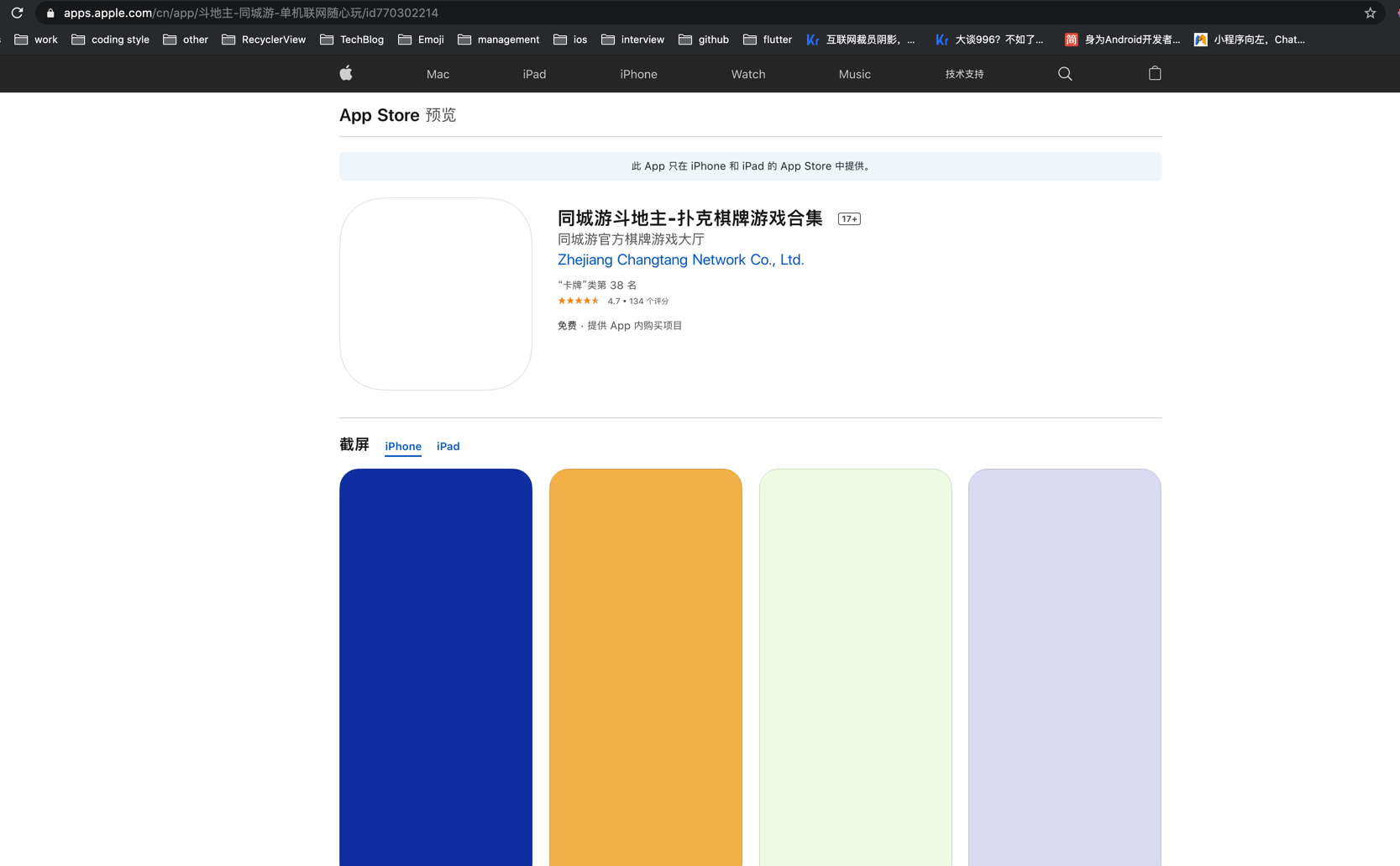Click the 17+ age rating badge
1400x866 pixels.
pos(849,219)
